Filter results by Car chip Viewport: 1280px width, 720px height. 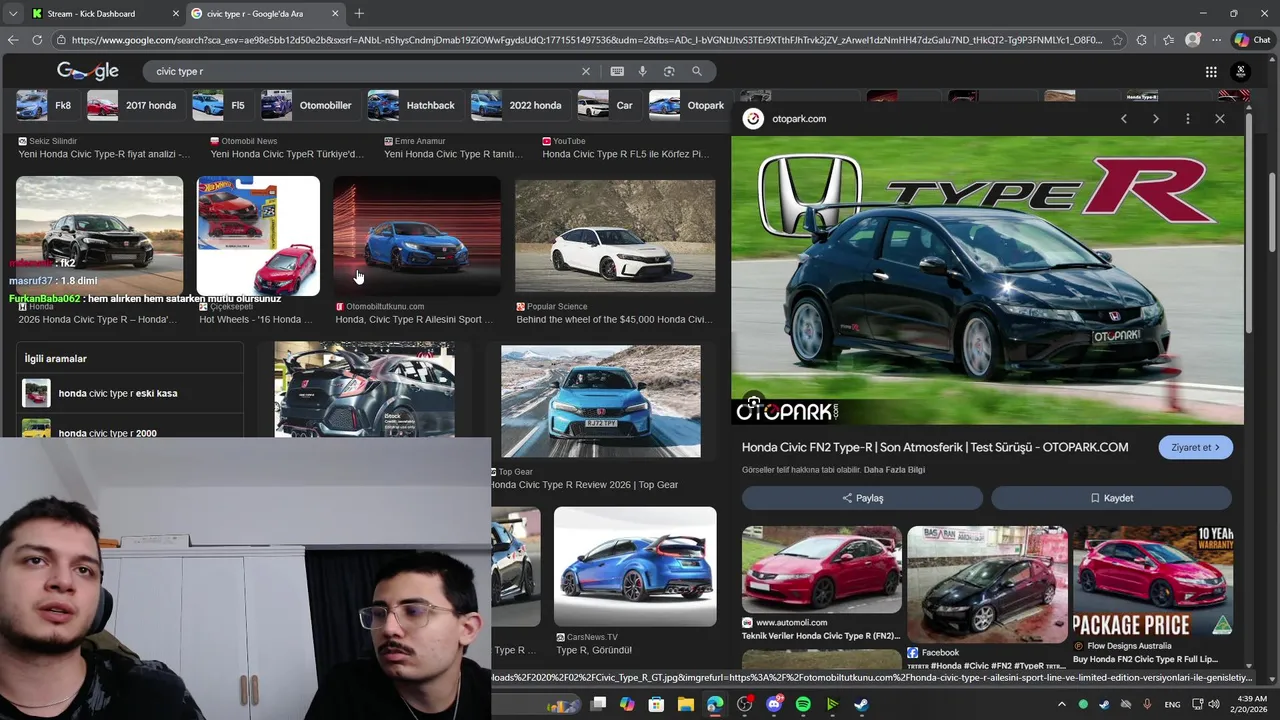tap(607, 105)
